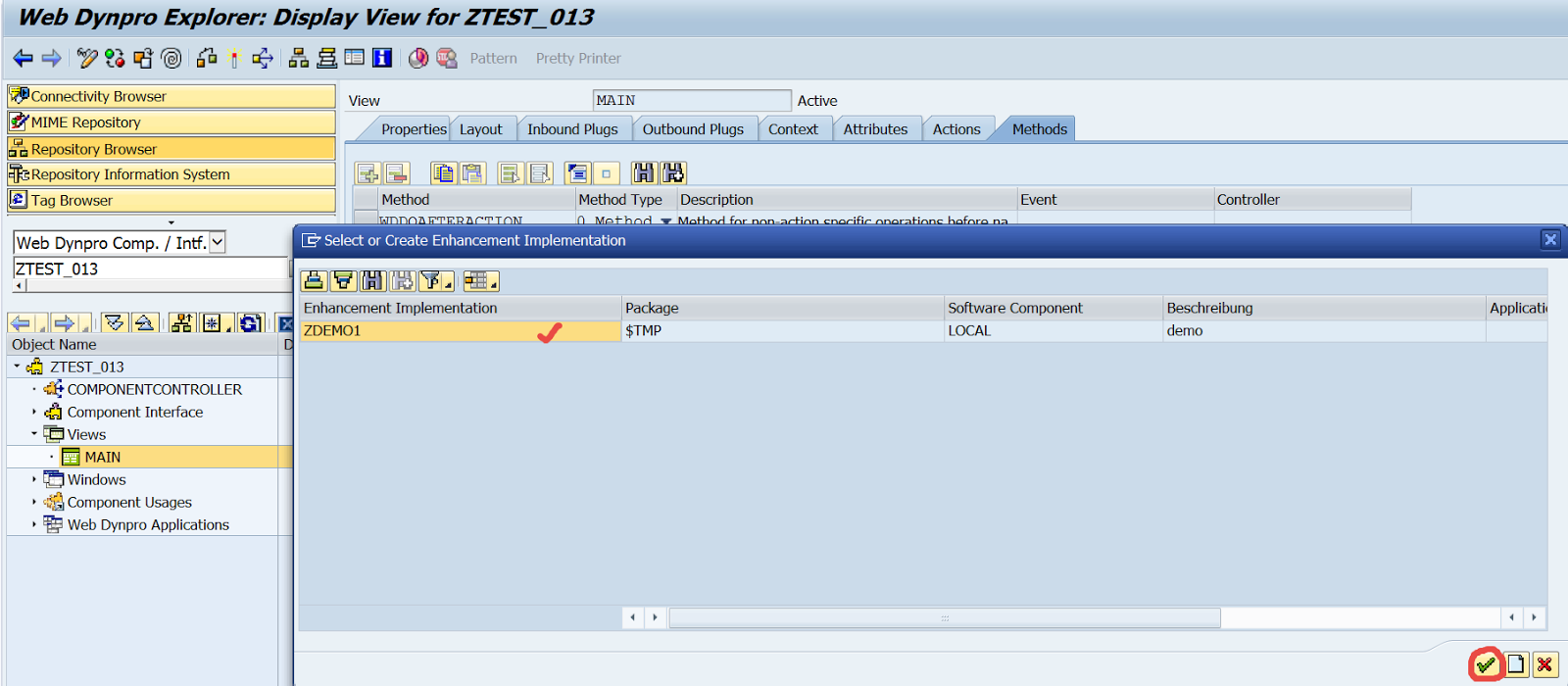Viewport: 1568px width, 686px height.
Task: Click the Sort Descending icon in the dialog
Action: (x=344, y=281)
